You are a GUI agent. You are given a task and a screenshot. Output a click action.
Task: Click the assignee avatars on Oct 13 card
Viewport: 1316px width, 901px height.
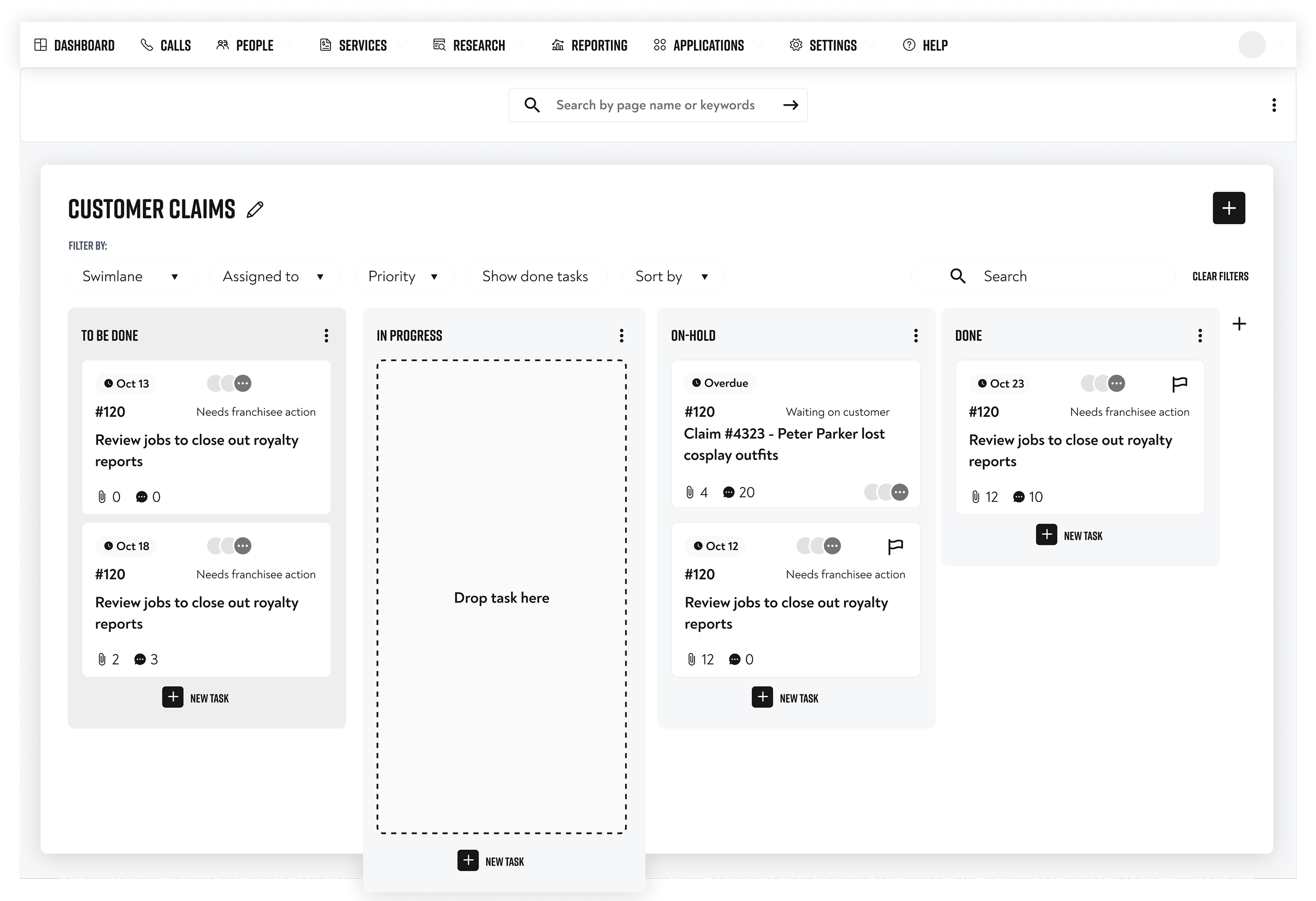(229, 383)
